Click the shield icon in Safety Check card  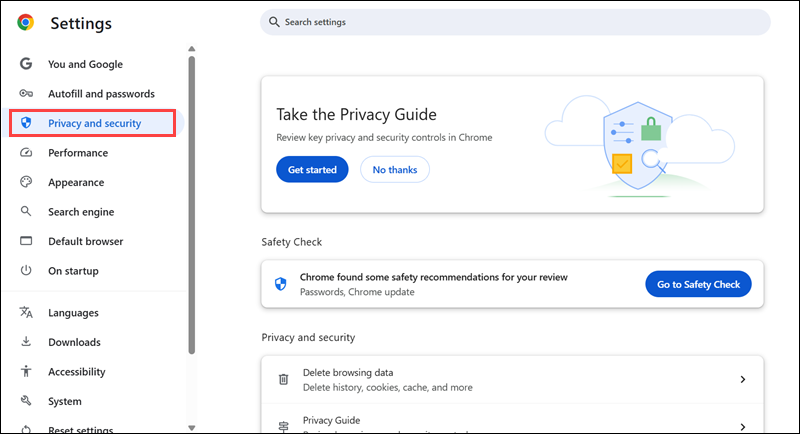tap(280, 284)
